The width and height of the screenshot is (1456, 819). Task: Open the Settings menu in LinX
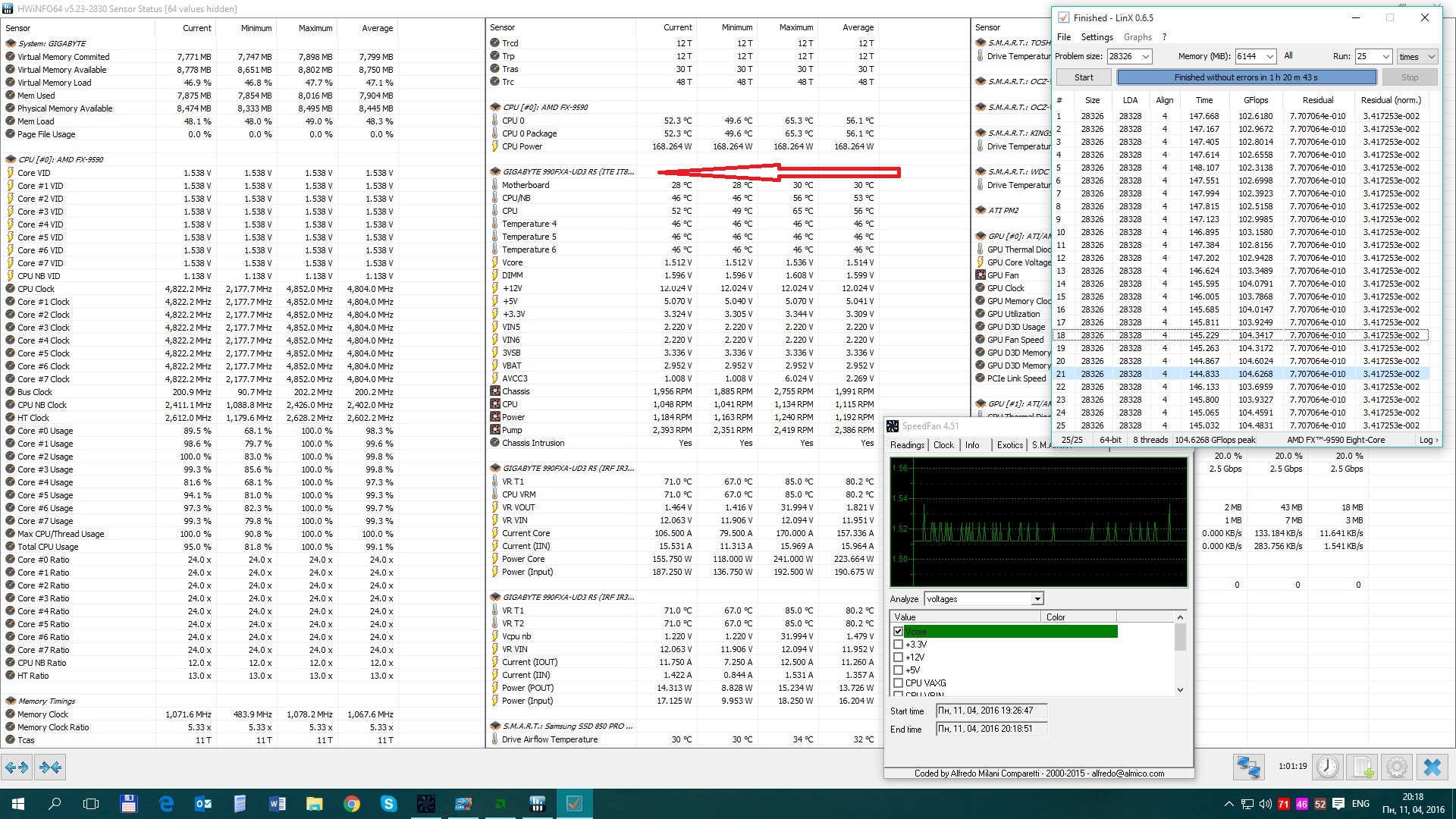pyautogui.click(x=1097, y=37)
